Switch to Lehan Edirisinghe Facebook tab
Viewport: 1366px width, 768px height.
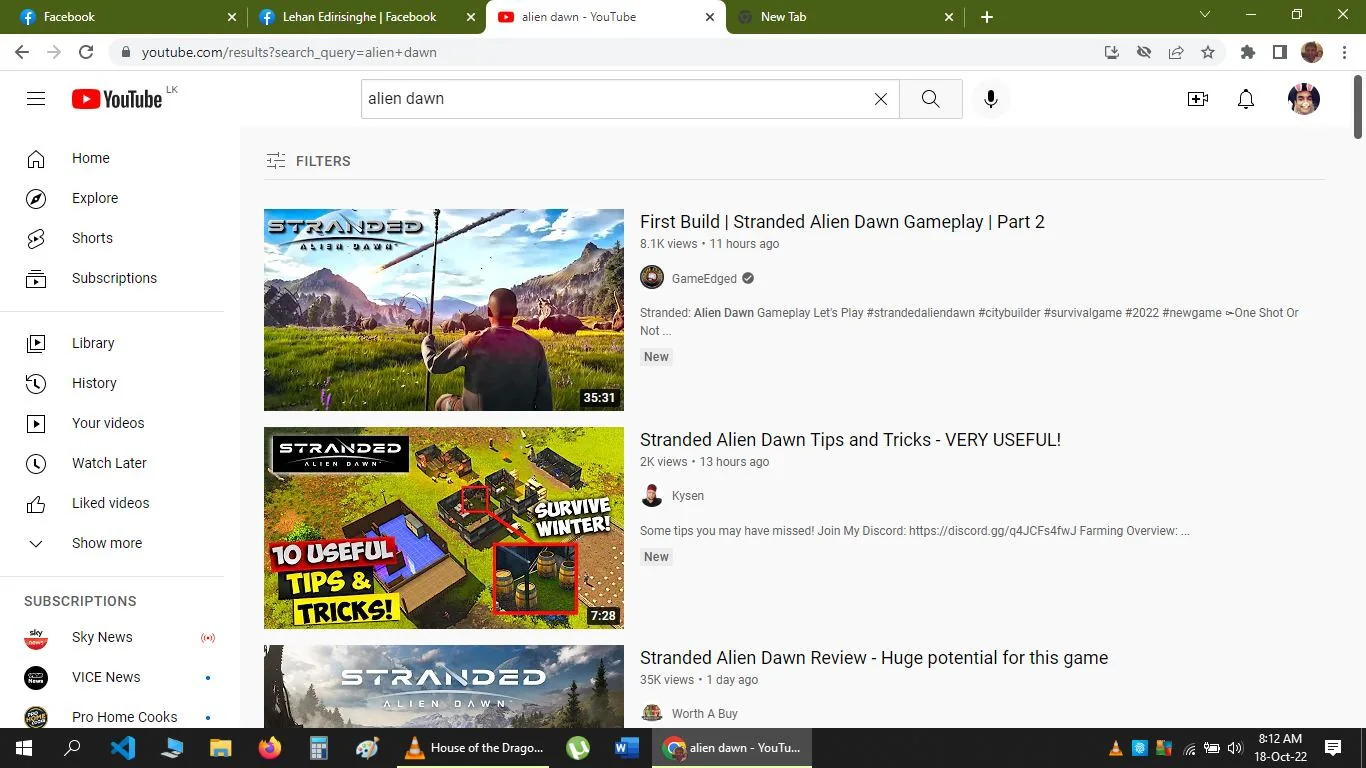pyautogui.click(x=366, y=17)
